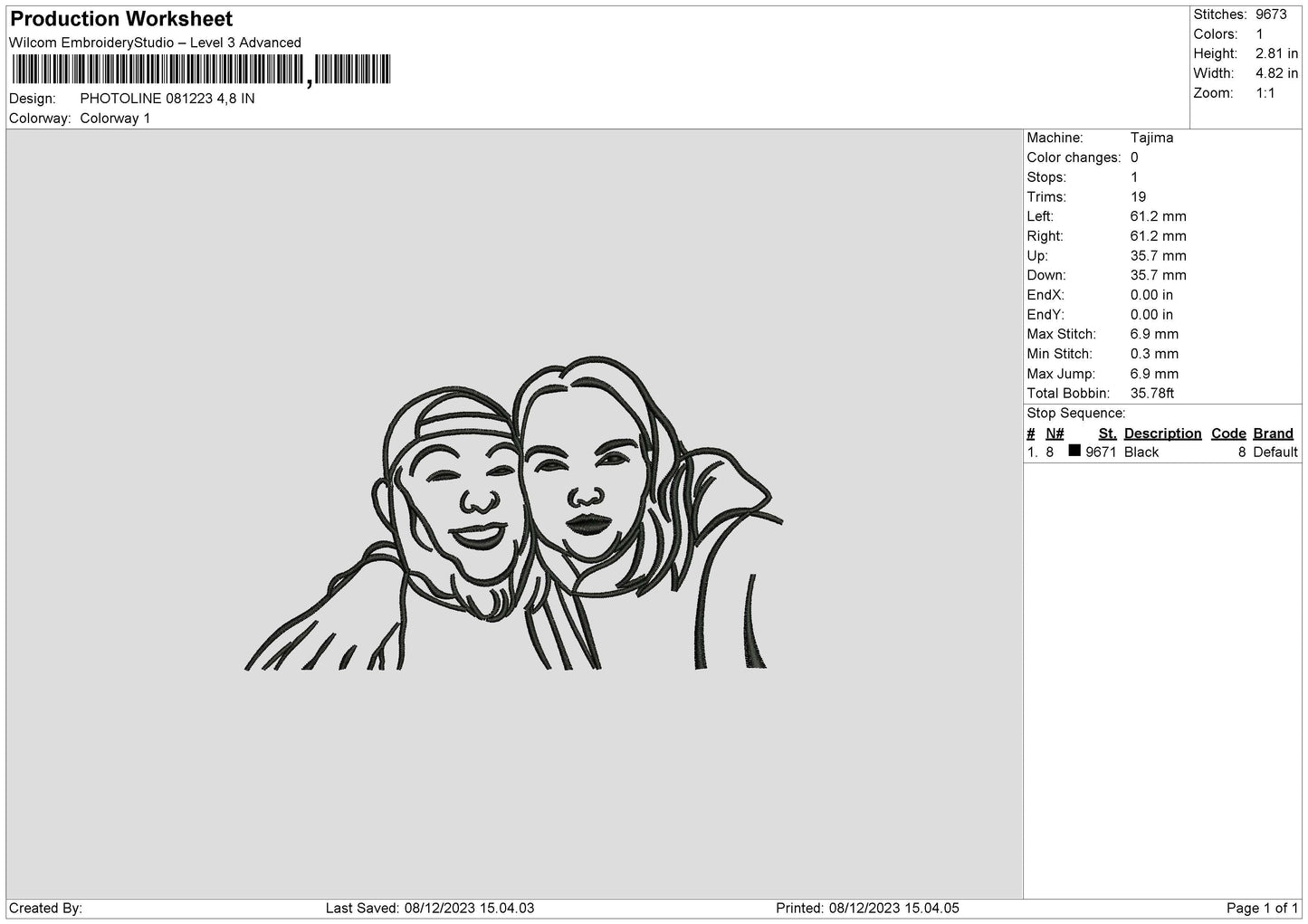
Task: Click the EndX value 0.00 in
Action: (1151, 295)
